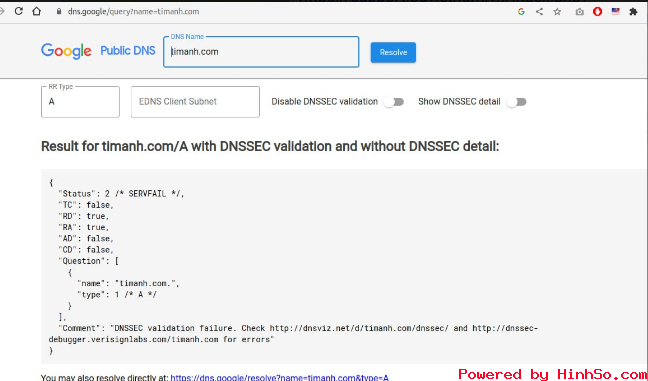Click the "Question": [ line
648x381 pixels.
pyautogui.click(x=89, y=261)
